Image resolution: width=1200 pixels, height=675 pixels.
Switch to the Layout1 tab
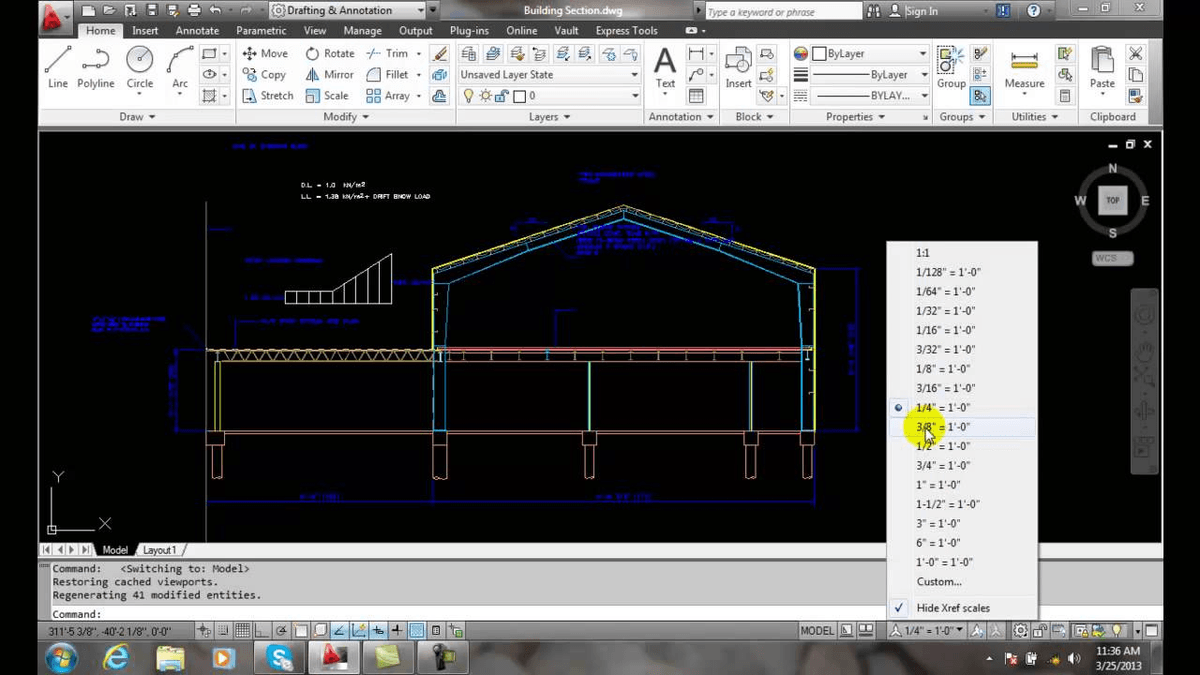[159, 549]
